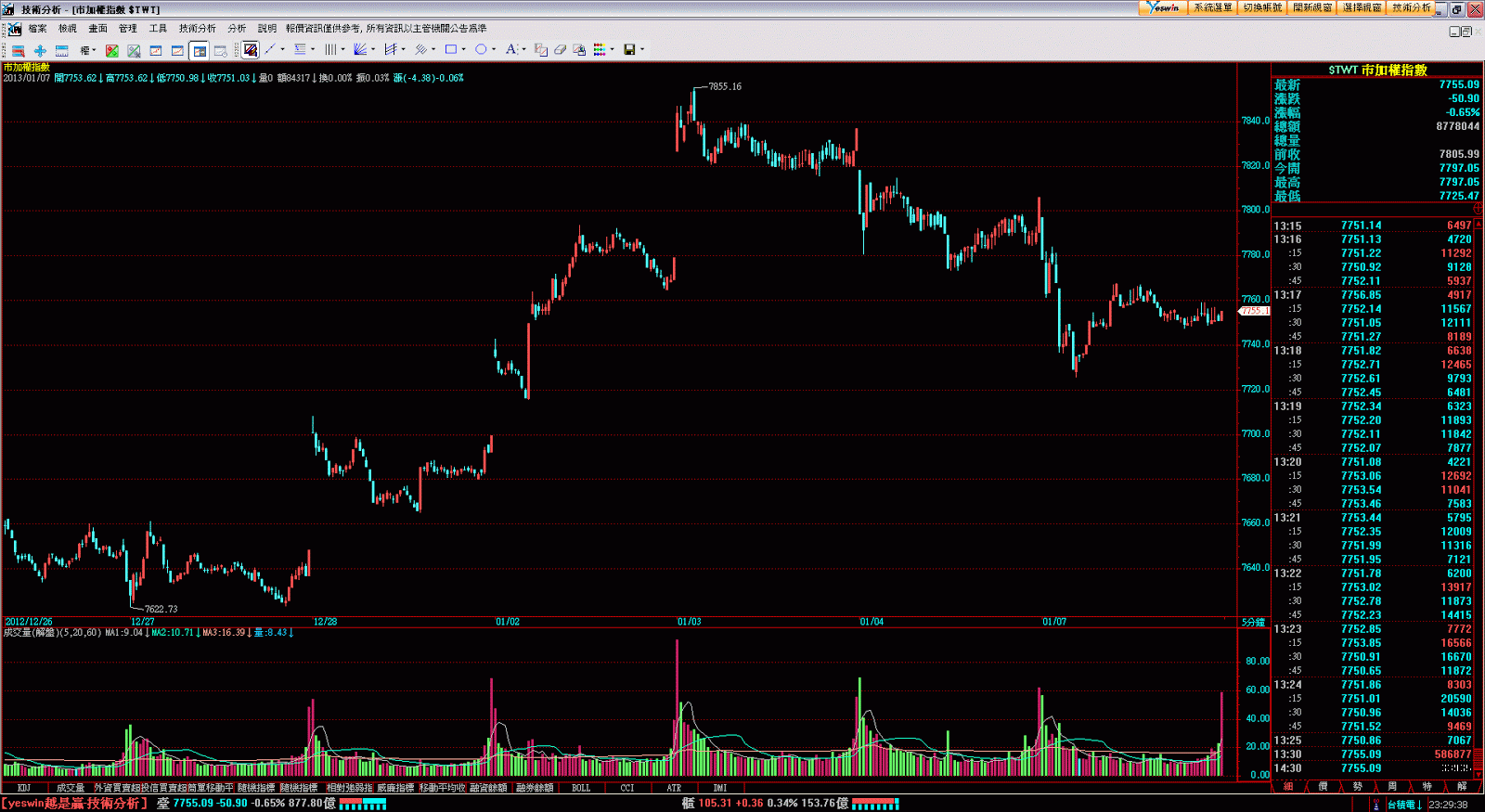Open the 檢視 menu

68,29
